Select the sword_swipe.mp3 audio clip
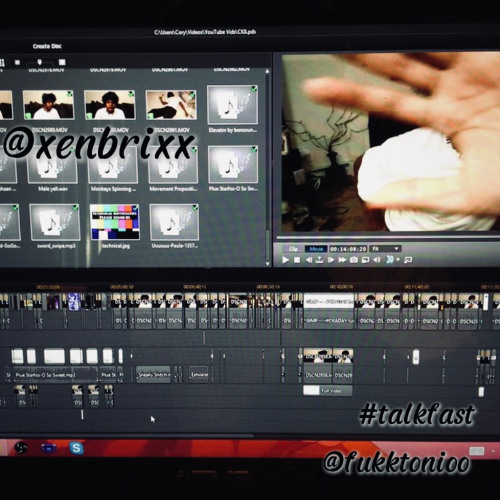 point(55,222)
